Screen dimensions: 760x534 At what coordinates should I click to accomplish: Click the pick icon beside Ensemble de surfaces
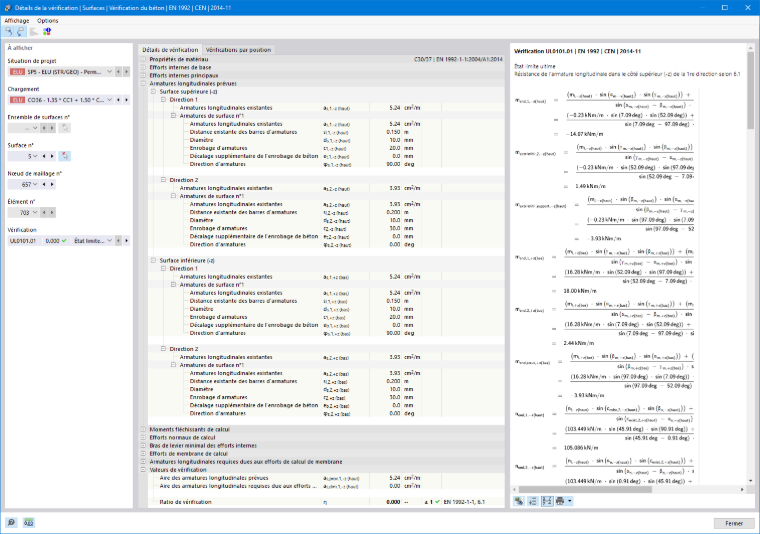tap(64, 128)
